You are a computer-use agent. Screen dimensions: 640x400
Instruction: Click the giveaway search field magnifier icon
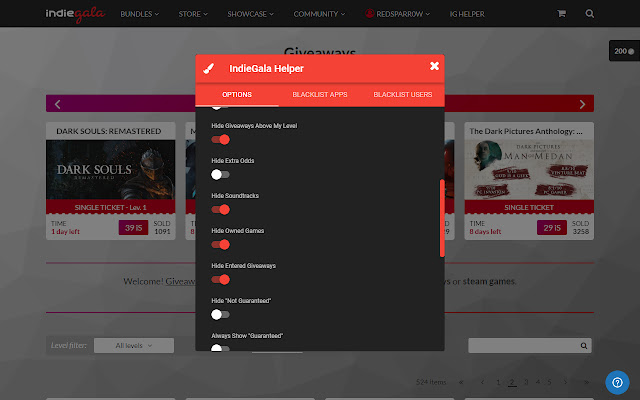pos(584,346)
